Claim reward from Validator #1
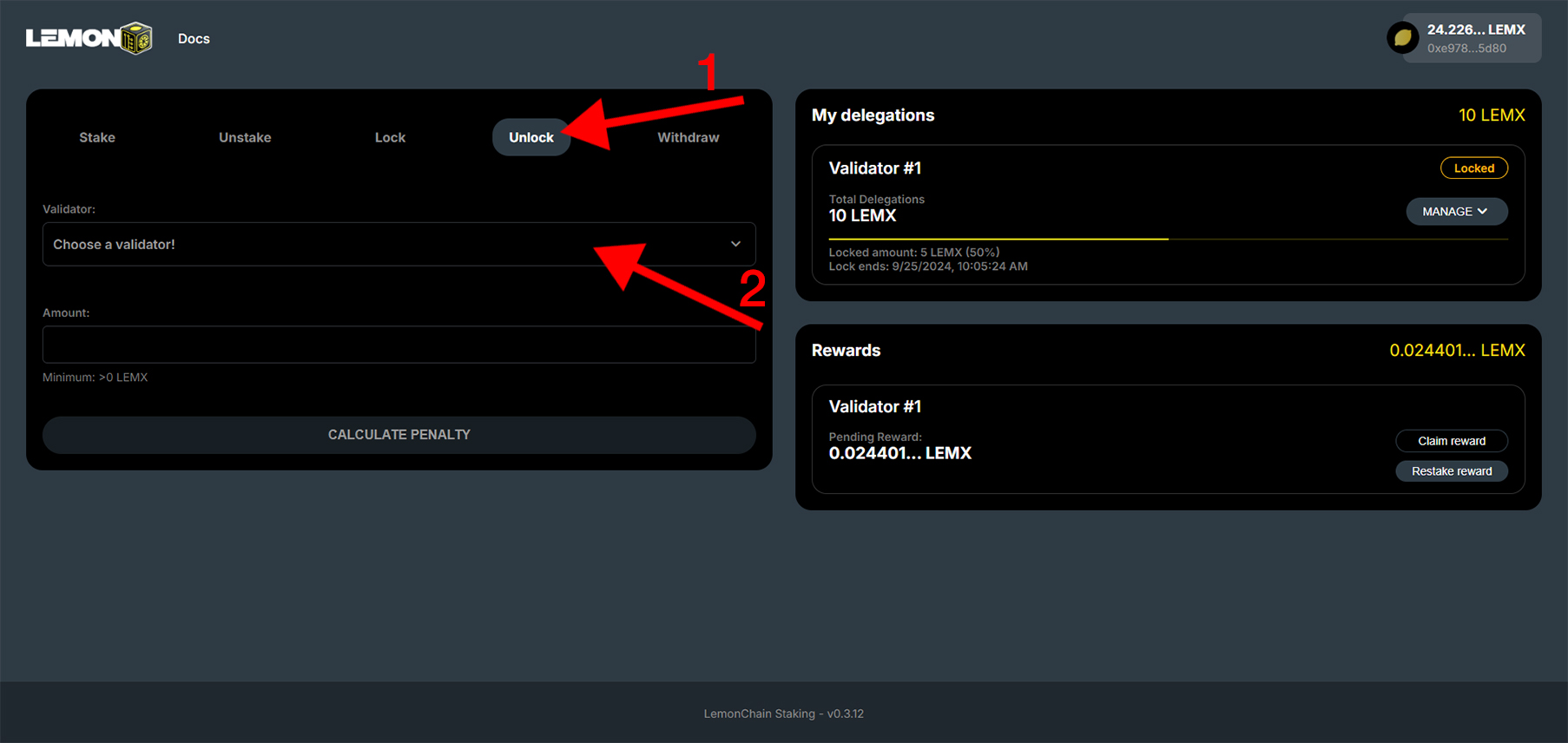The image size is (1568, 743). click(1451, 441)
